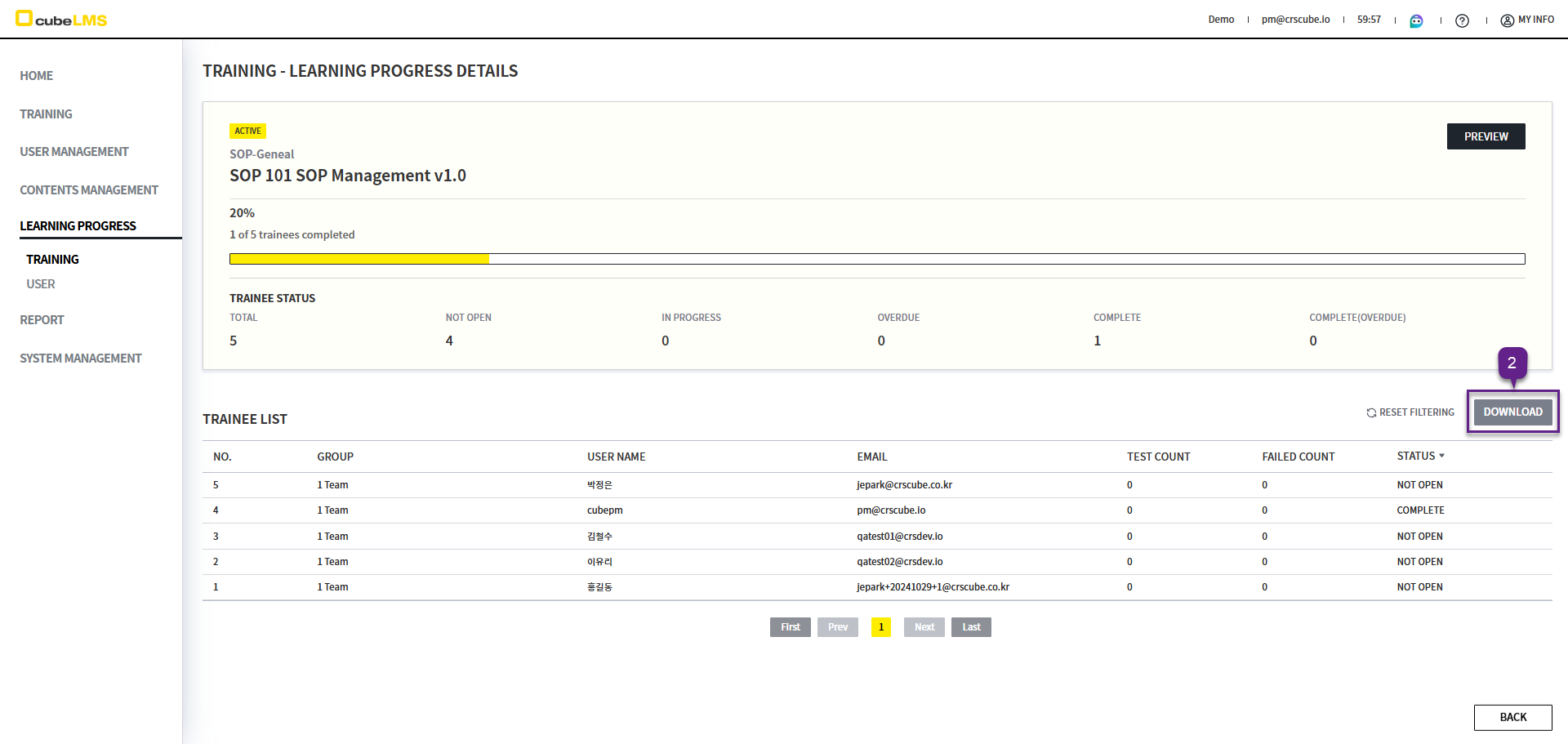Image resolution: width=1568 pixels, height=744 pixels.
Task: Open the MY INFO profile icon
Action: tap(1507, 20)
